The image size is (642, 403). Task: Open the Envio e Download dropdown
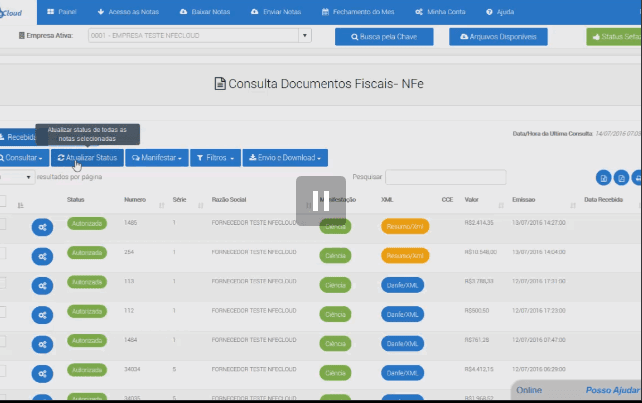[286, 158]
